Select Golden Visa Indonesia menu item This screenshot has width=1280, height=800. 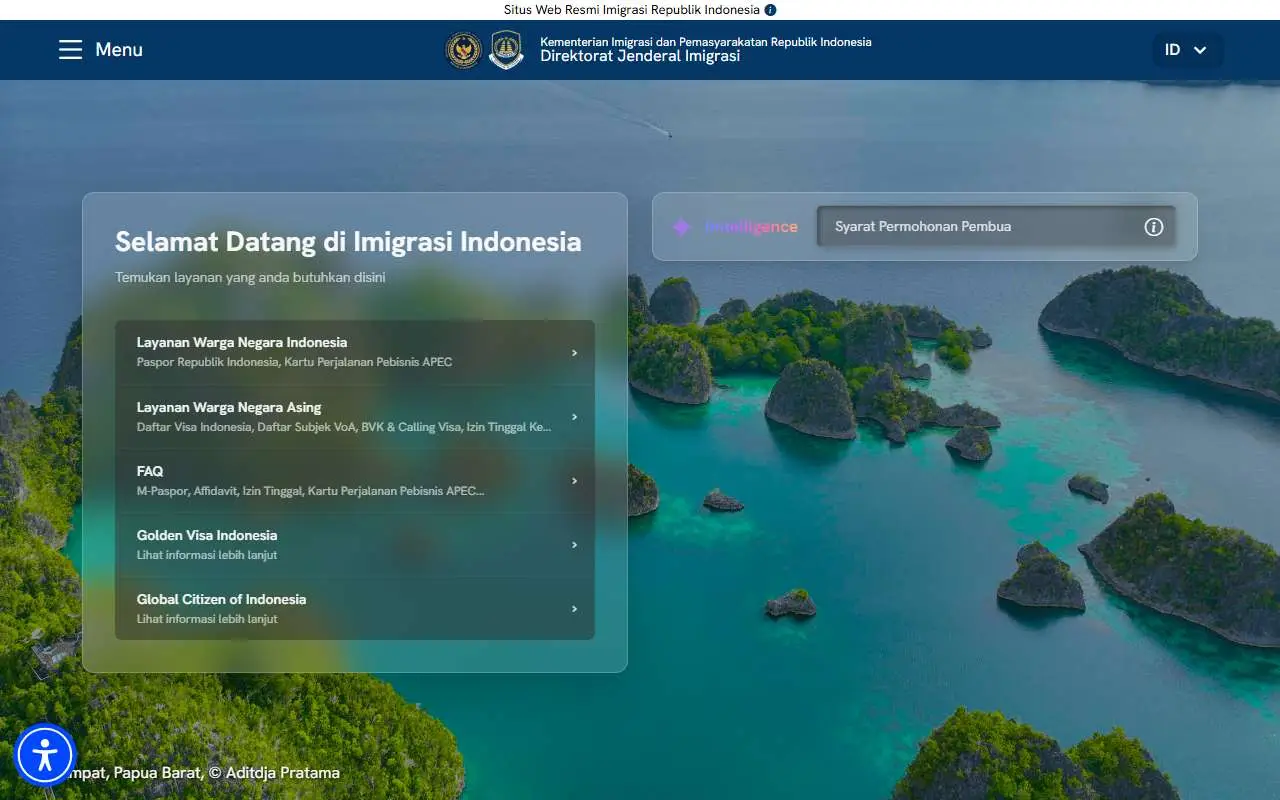tap(355, 545)
